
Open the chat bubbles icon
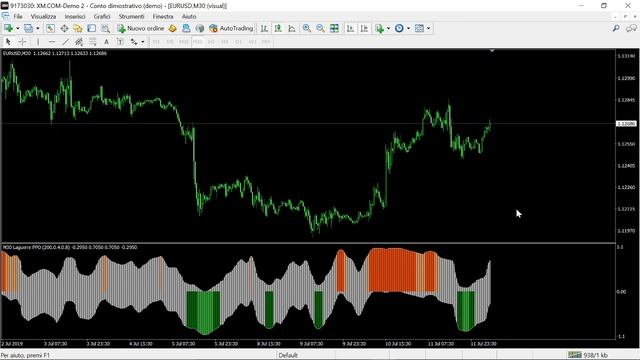631,28
